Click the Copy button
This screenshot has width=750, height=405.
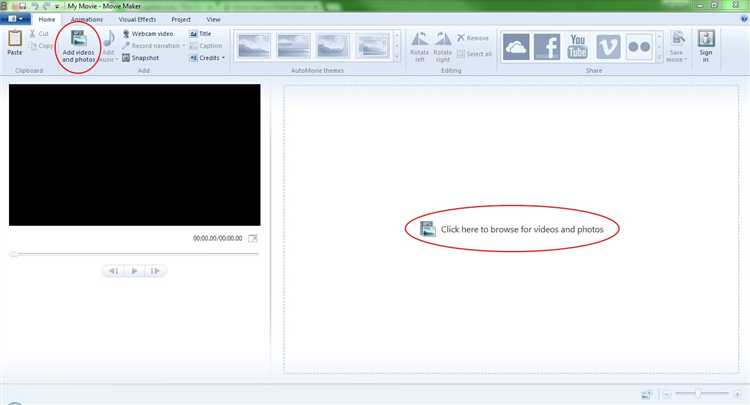coord(41,46)
